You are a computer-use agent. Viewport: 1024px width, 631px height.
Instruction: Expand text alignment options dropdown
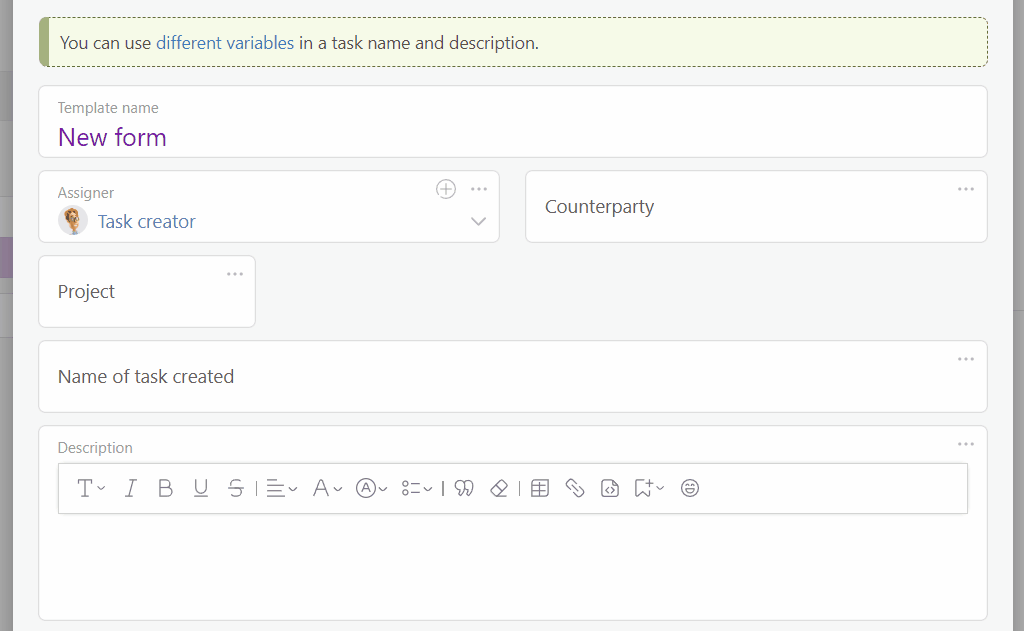281,488
